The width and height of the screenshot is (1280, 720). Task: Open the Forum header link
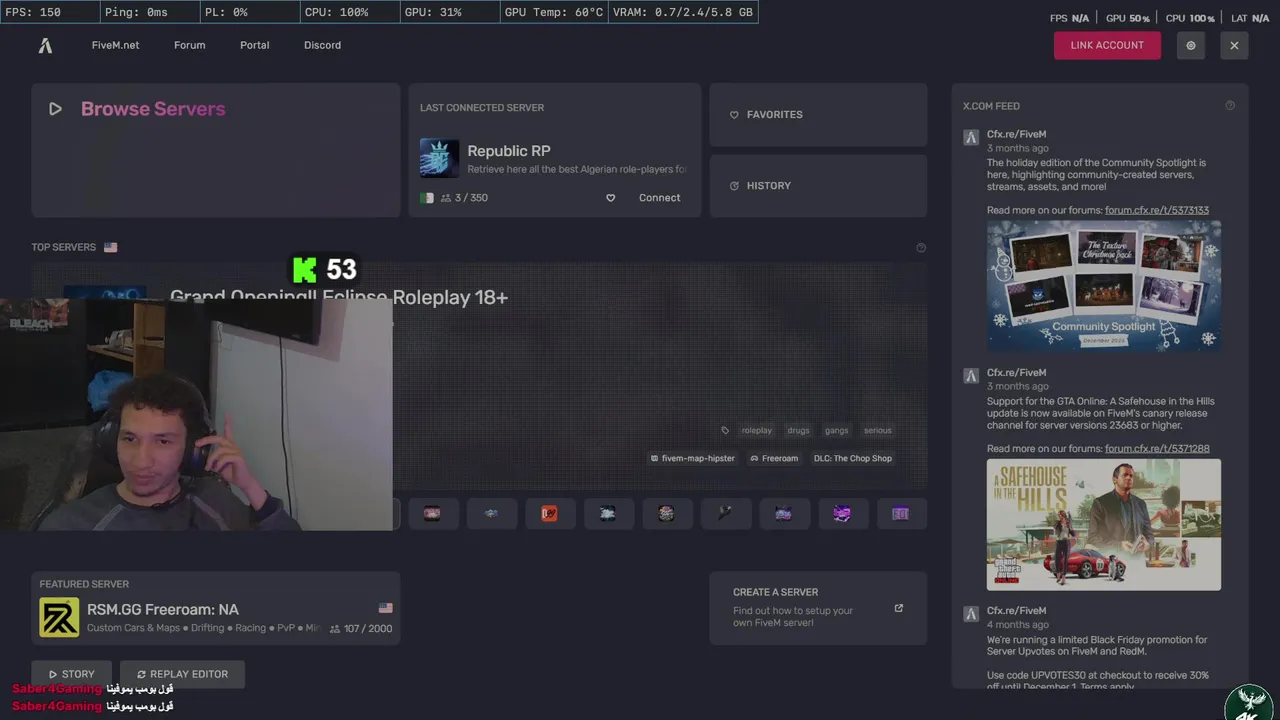pos(189,45)
